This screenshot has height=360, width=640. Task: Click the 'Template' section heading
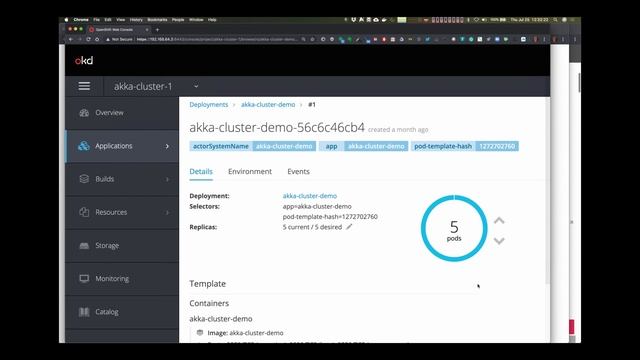click(x=207, y=284)
